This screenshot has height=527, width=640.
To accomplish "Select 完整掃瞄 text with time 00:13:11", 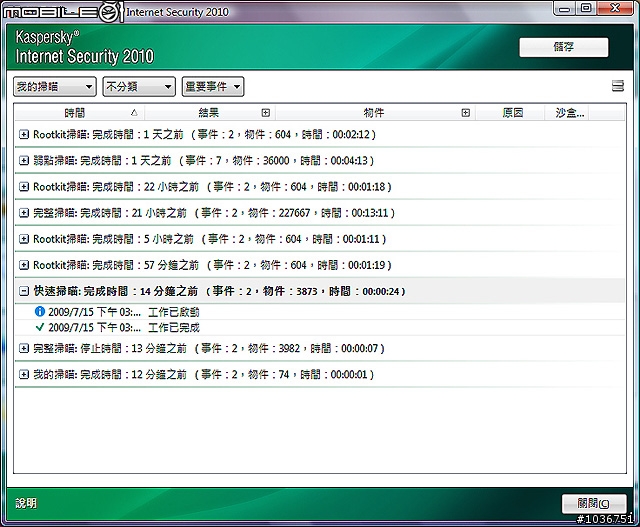I will click(x=214, y=213).
